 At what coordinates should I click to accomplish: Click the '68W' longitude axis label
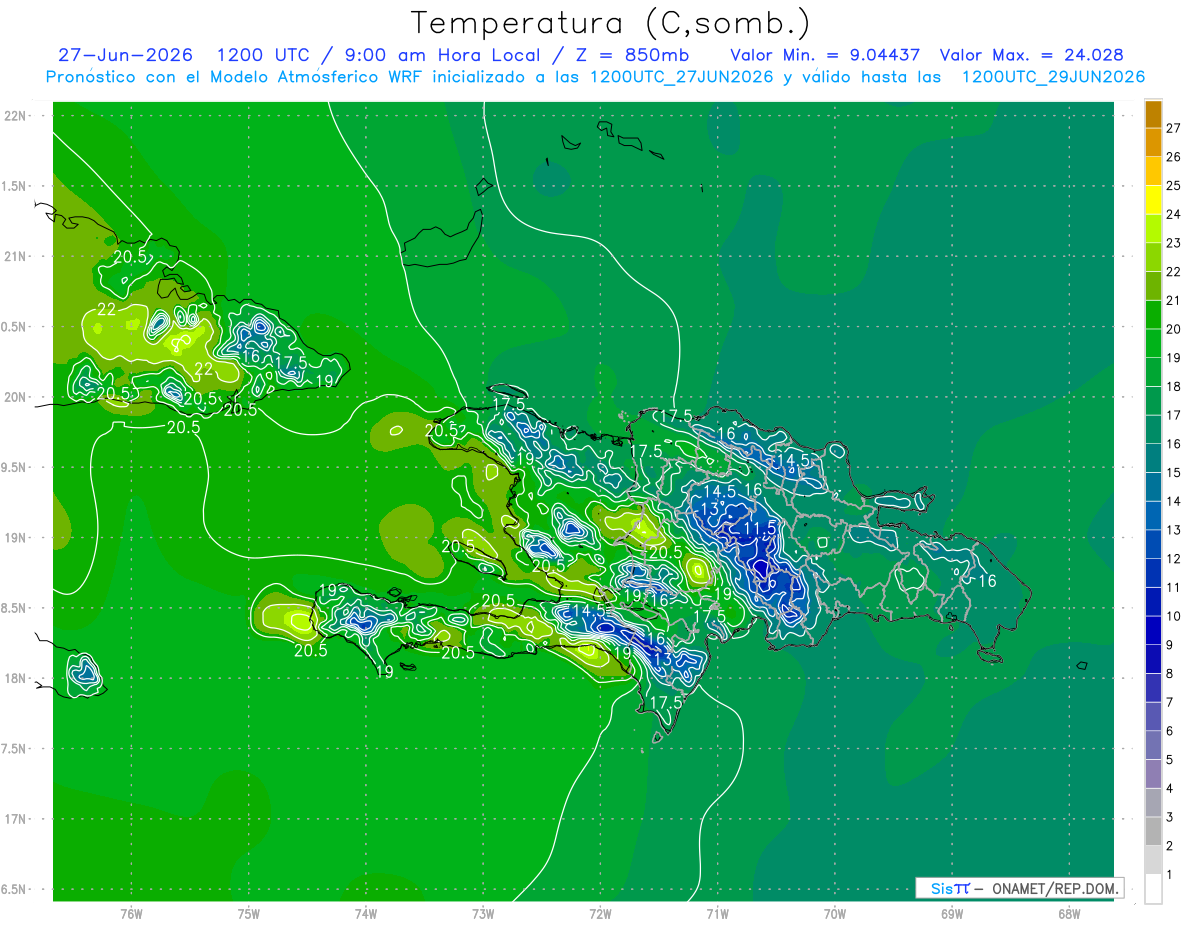pos(1068,914)
